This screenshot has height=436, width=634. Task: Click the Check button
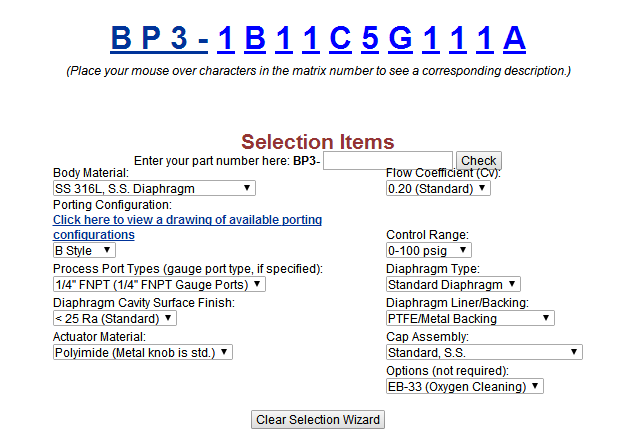point(479,161)
